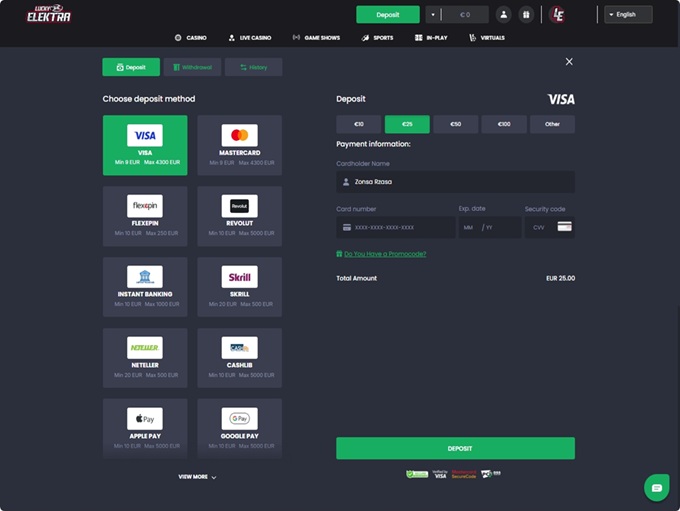Click the Lucky Elektra logo
This screenshot has height=511, width=680.
[x=48, y=13]
